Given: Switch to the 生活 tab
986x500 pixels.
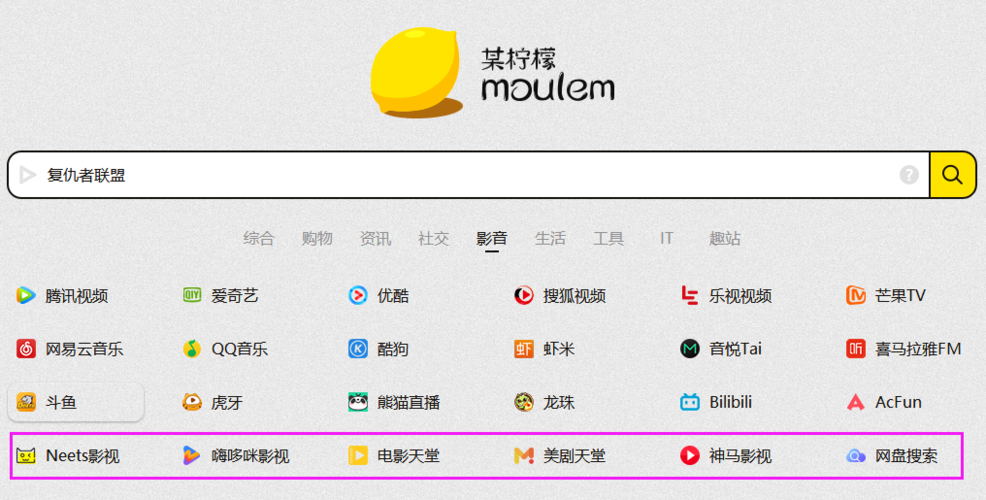Looking at the screenshot, I should (x=550, y=238).
